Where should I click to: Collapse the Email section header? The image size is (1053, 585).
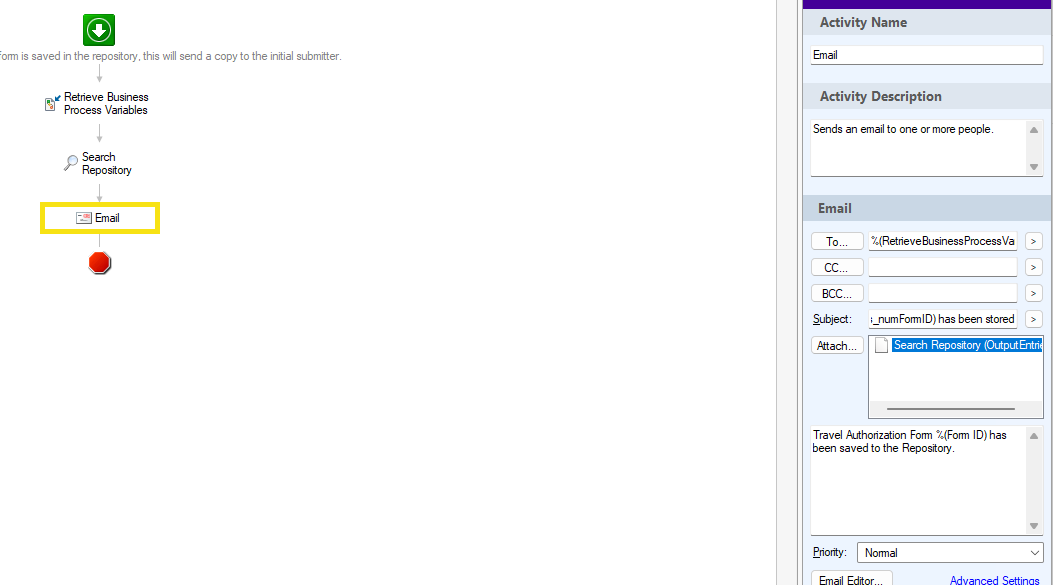coord(926,208)
